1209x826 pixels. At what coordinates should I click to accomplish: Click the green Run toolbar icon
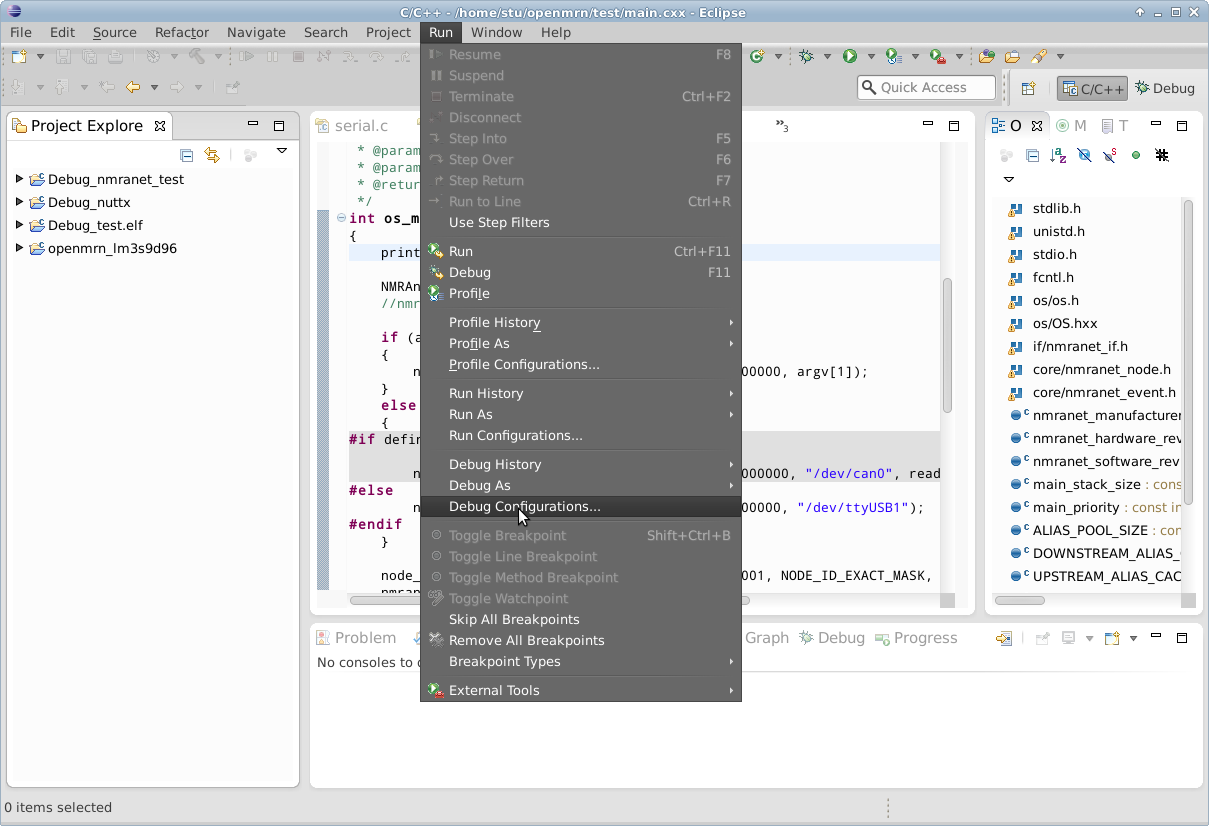850,57
